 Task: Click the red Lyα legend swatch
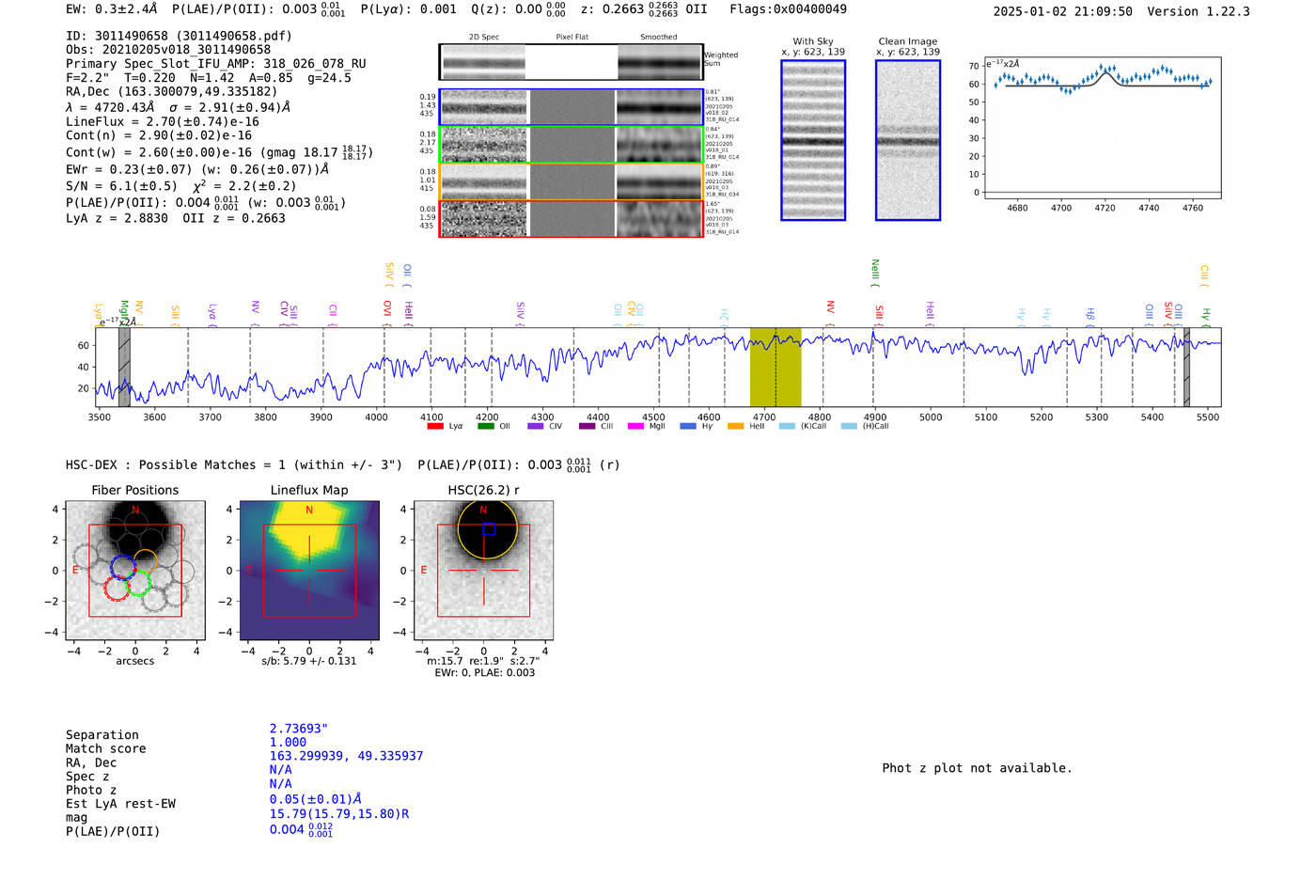click(x=434, y=426)
